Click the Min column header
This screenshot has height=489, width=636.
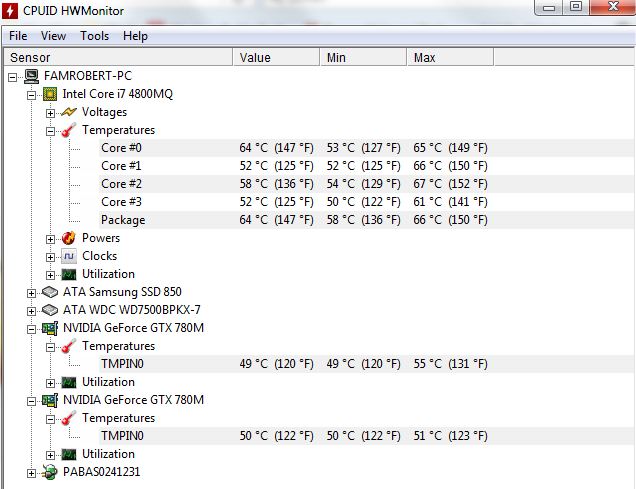point(363,57)
